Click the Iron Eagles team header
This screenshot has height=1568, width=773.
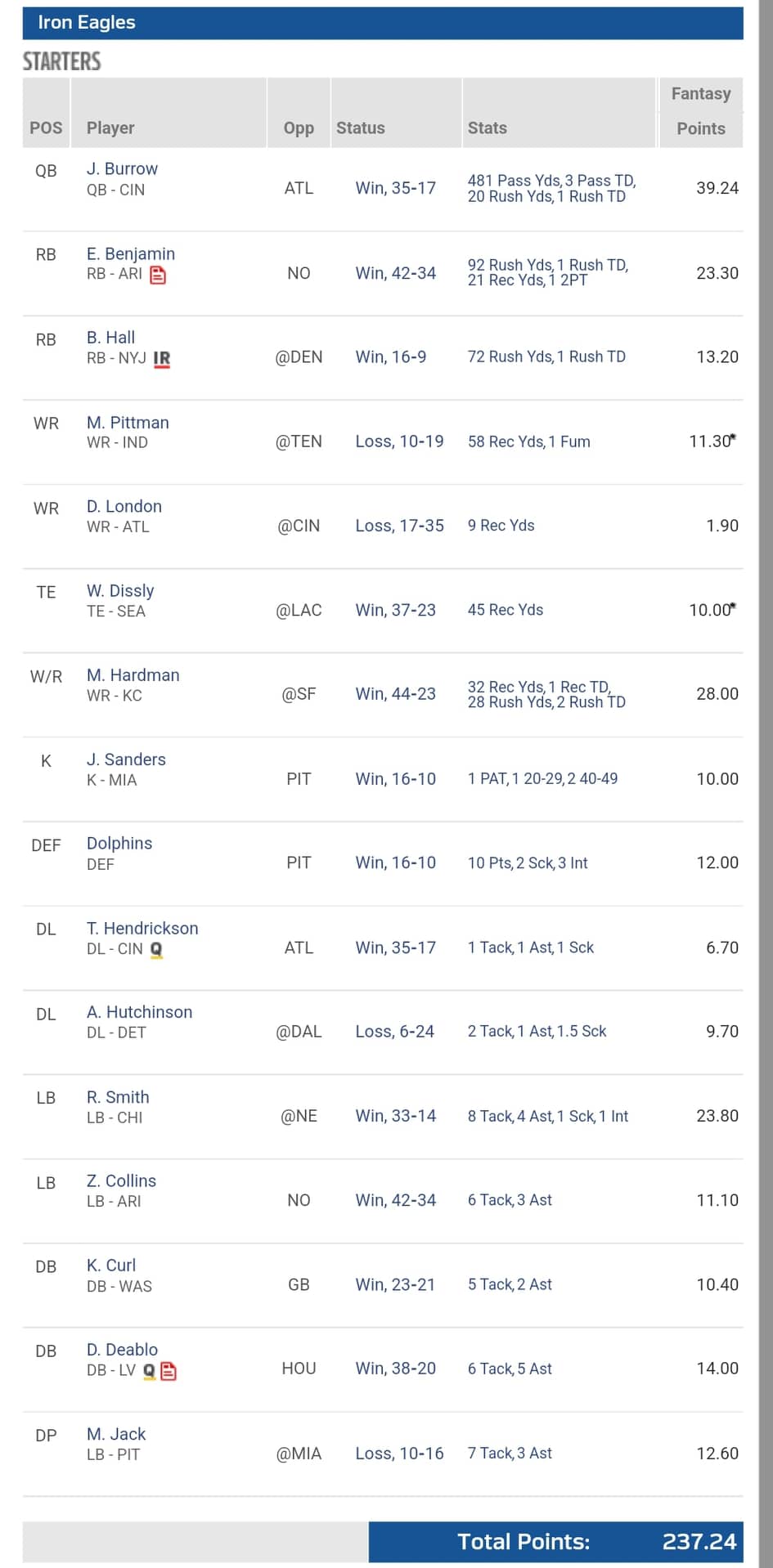tap(87, 23)
